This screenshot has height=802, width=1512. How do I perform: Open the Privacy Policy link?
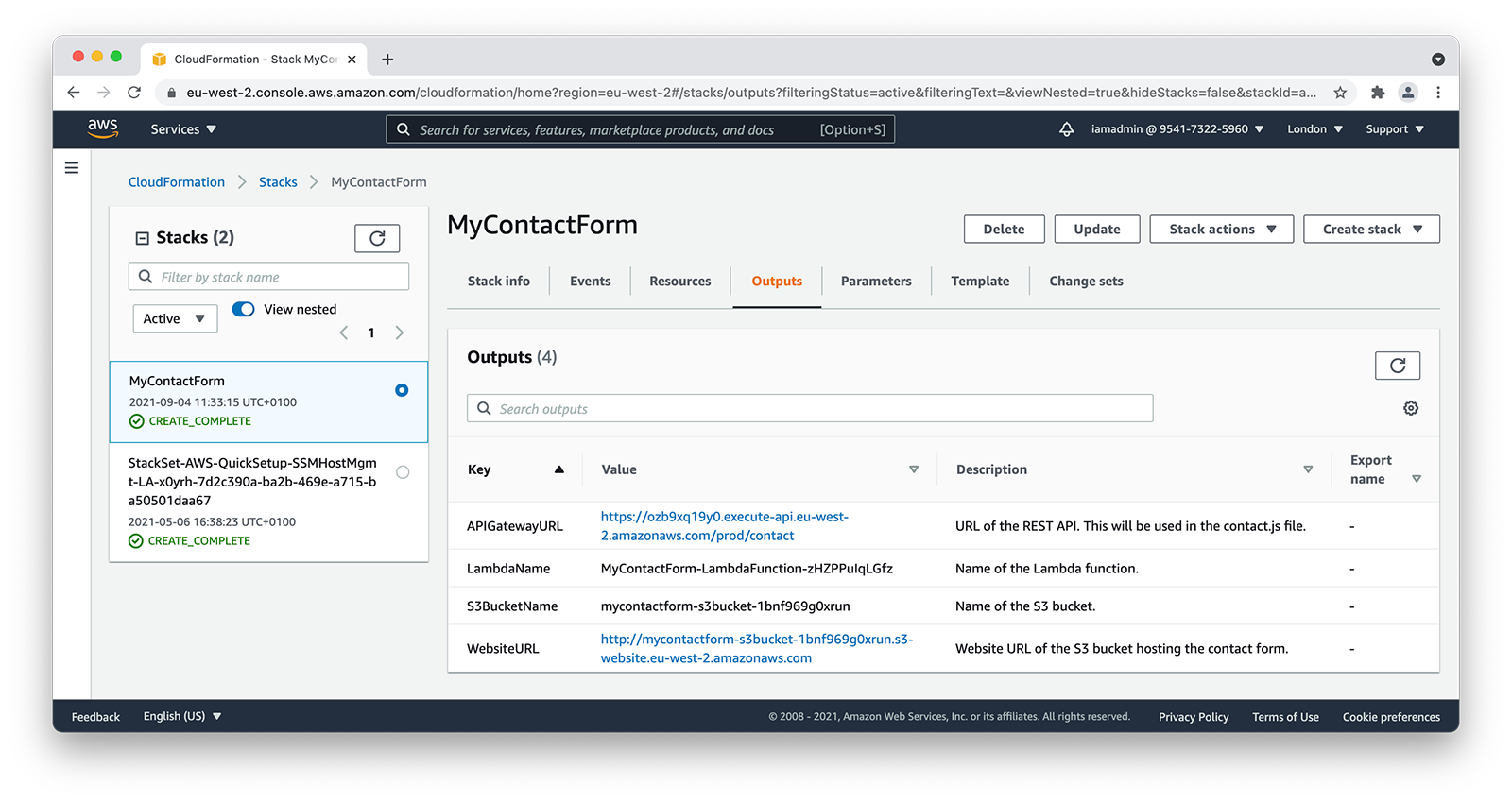tap(1194, 717)
